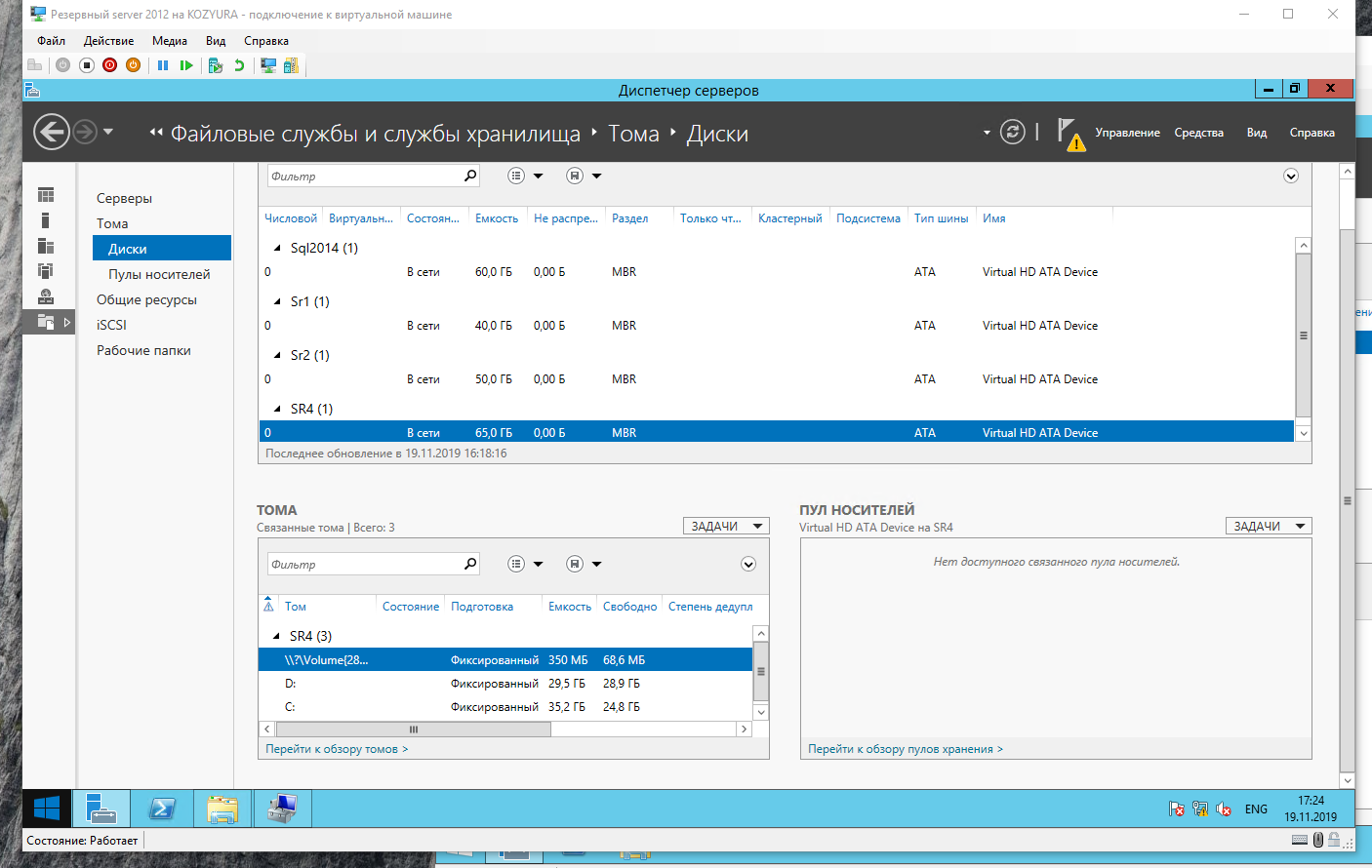Click the red Shut Down VM icon
Viewport: 1372px width, 868px height.
coord(109,65)
